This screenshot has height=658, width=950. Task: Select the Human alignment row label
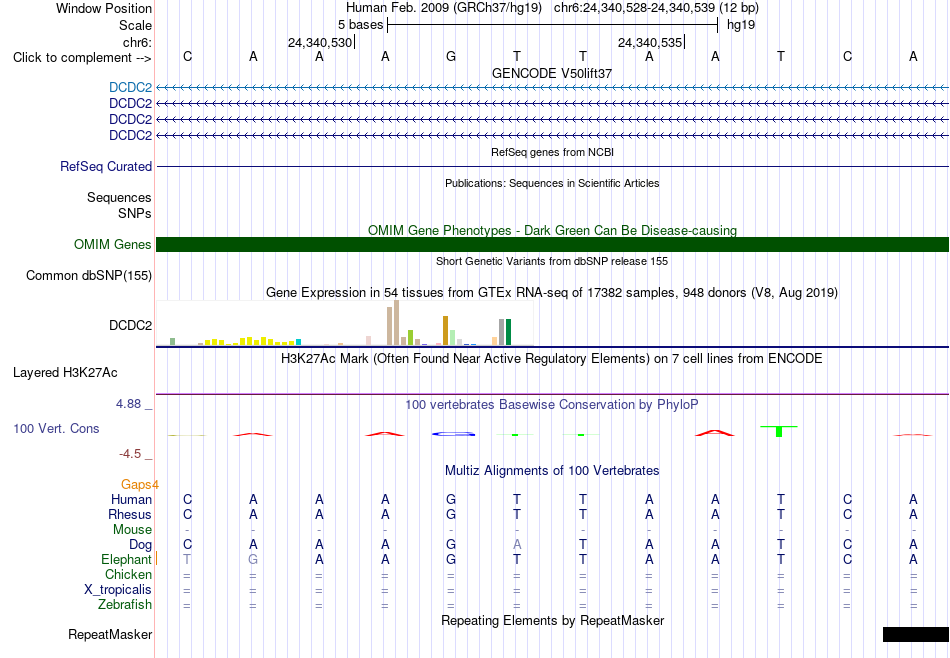coord(131,499)
